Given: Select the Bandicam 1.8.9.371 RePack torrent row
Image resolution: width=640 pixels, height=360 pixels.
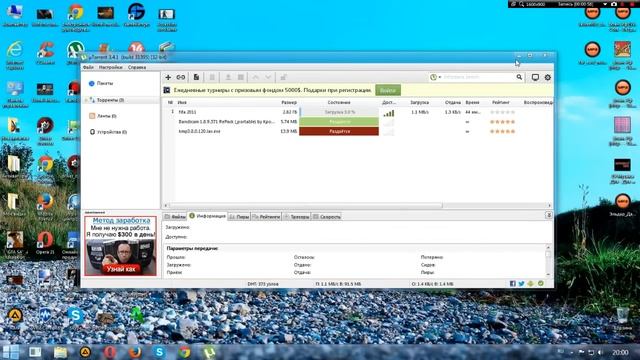Looking at the screenshot, I should click(358, 122).
